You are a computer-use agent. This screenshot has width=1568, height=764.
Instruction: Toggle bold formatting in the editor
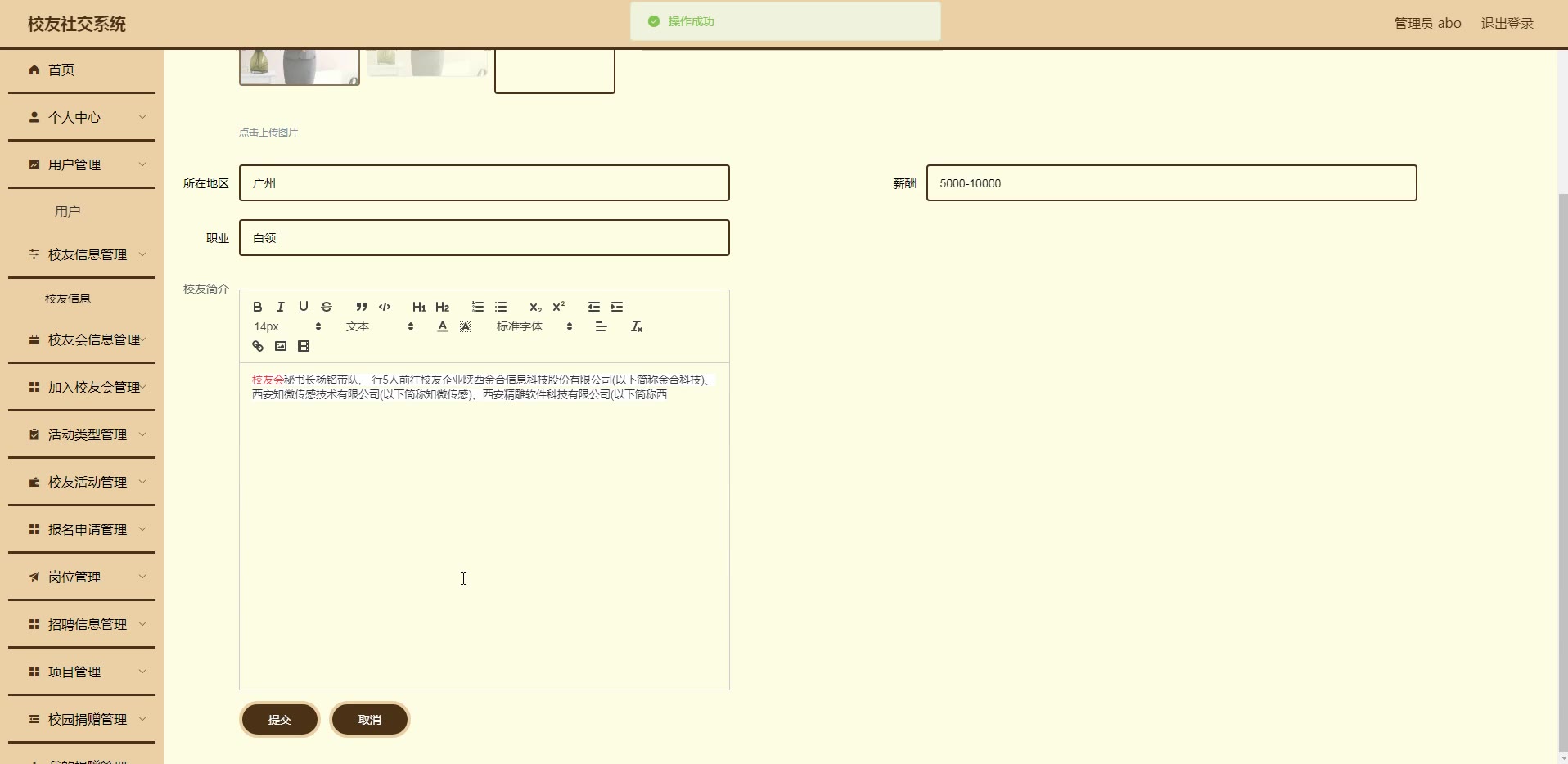coord(258,307)
